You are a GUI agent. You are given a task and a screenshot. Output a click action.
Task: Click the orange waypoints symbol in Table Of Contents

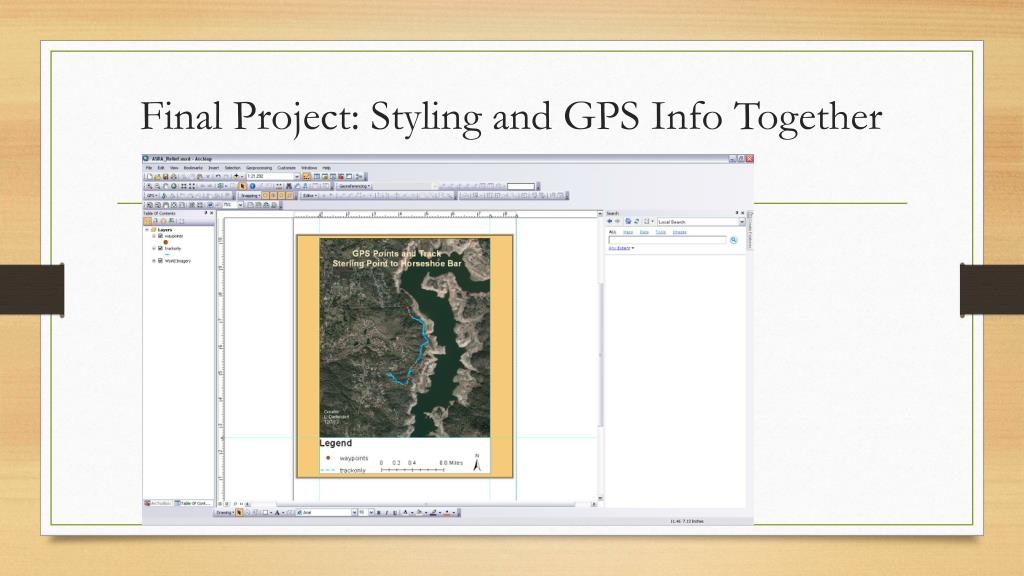click(166, 242)
